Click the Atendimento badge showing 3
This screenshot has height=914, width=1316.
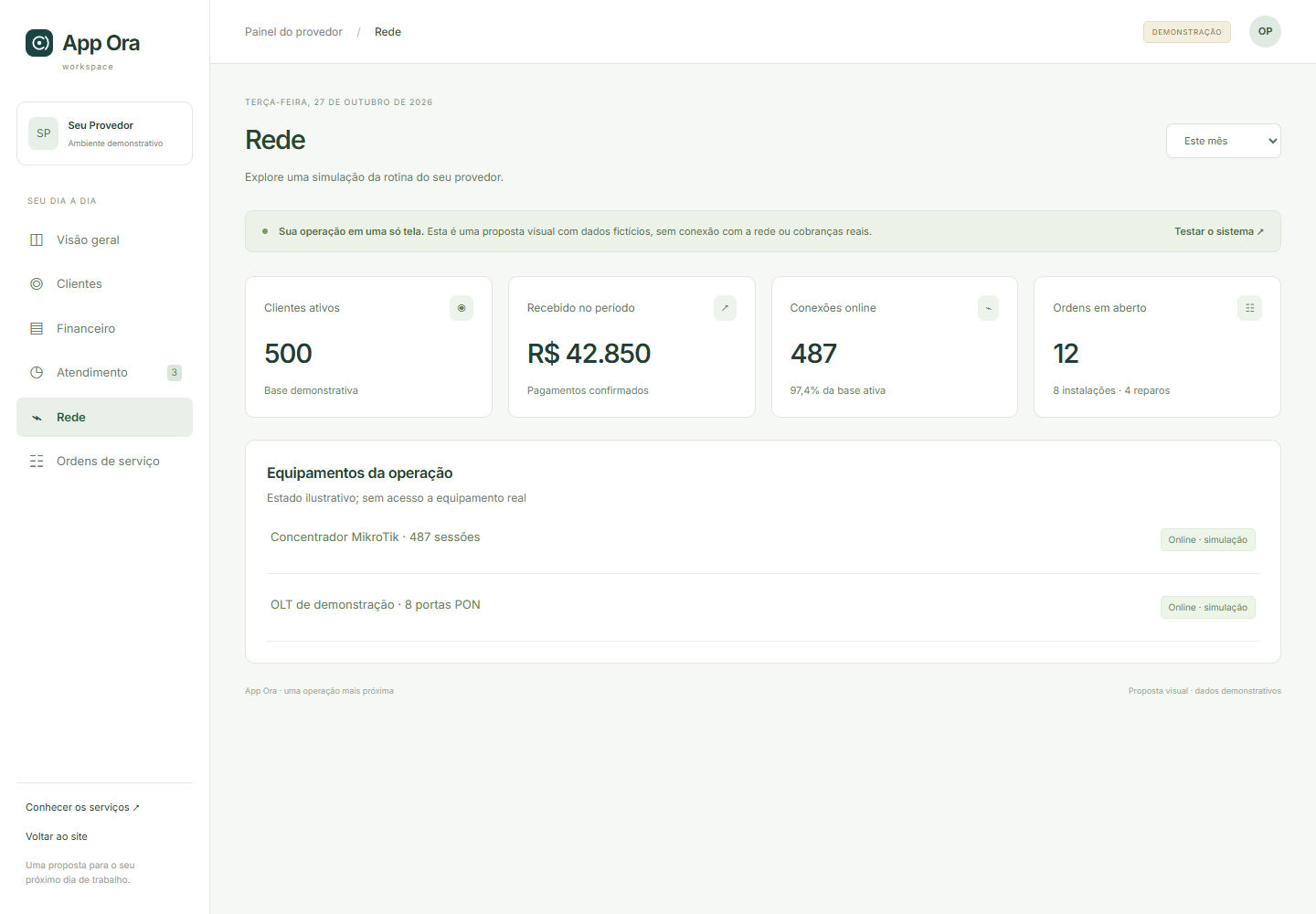pos(175,373)
